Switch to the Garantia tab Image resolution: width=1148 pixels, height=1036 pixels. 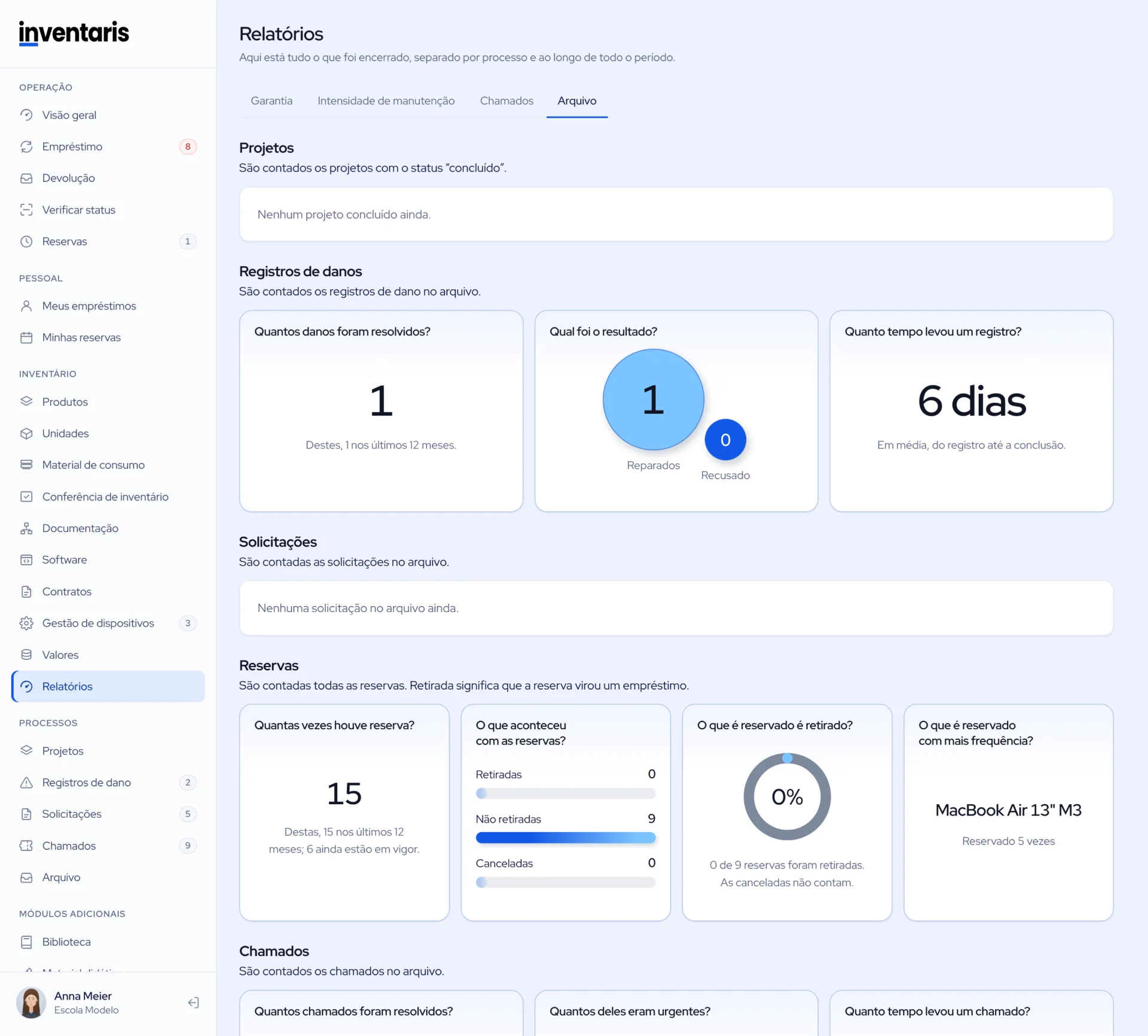pos(271,101)
